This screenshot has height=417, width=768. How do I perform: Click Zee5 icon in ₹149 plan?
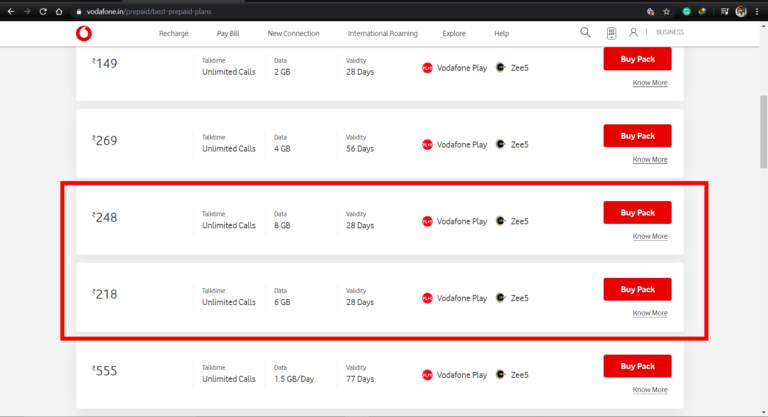tap(501, 68)
